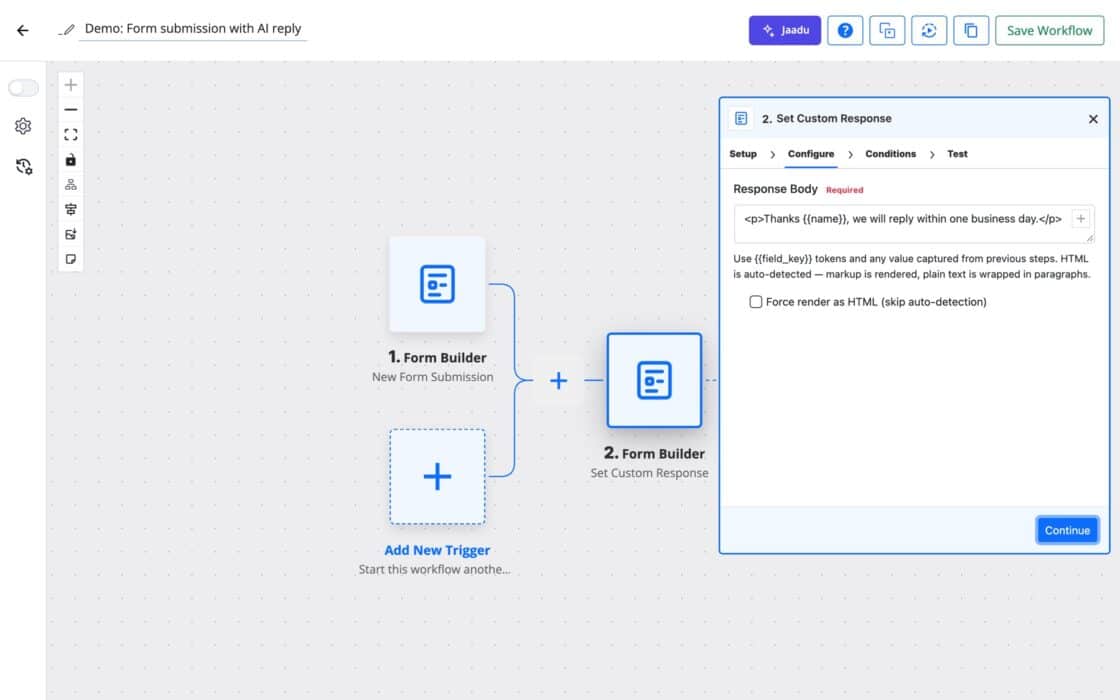Insert a variable with the Response Body plus icon

1081,219
